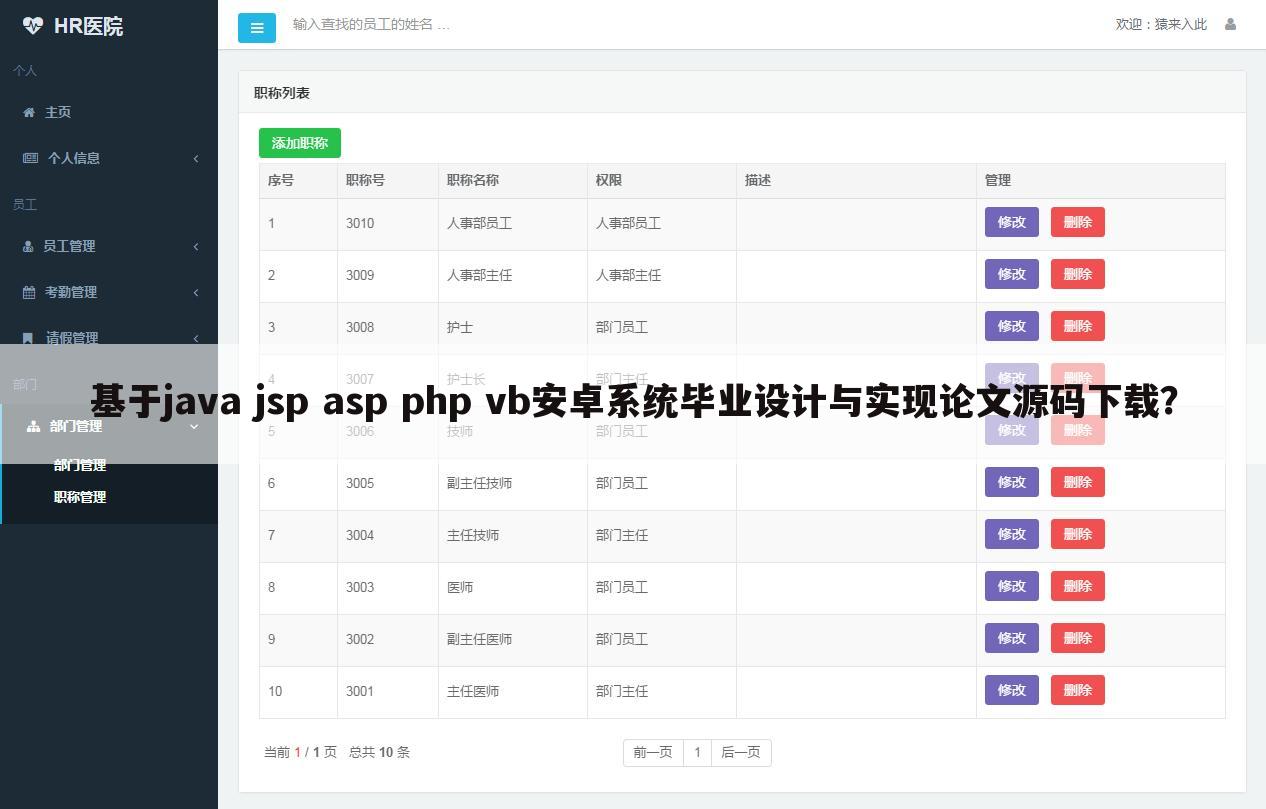
Task: Click the 请假管理 bookmark icon
Action: coord(28,338)
